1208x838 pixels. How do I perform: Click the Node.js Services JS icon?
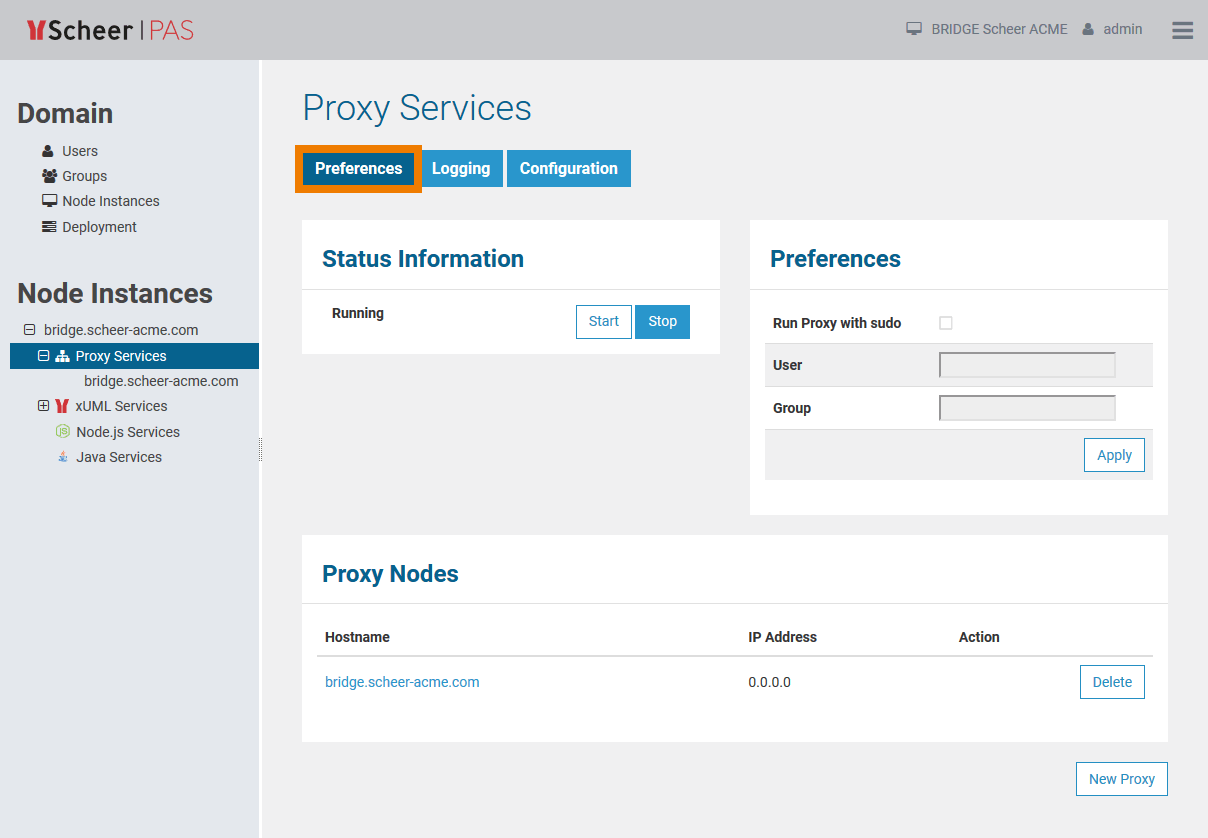click(x=62, y=431)
